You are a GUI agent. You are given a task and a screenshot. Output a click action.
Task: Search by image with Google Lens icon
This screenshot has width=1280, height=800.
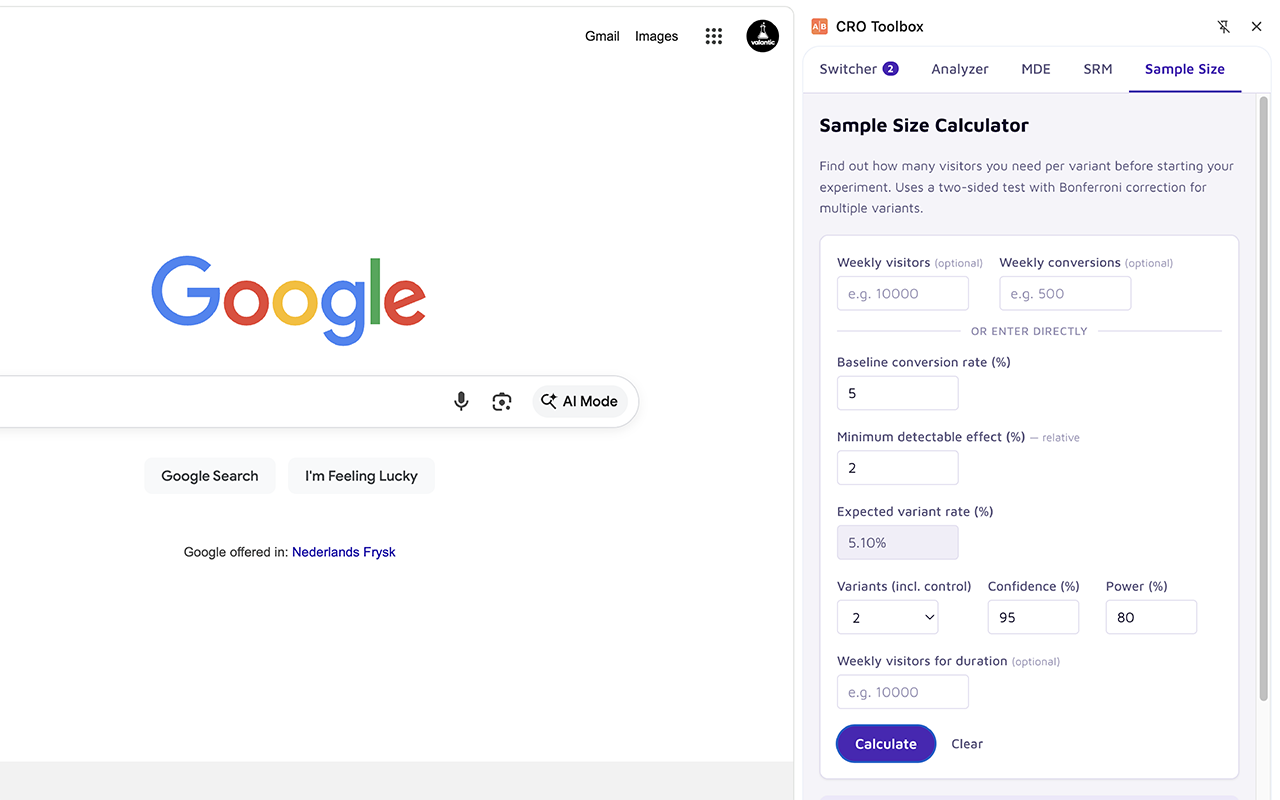pos(502,401)
